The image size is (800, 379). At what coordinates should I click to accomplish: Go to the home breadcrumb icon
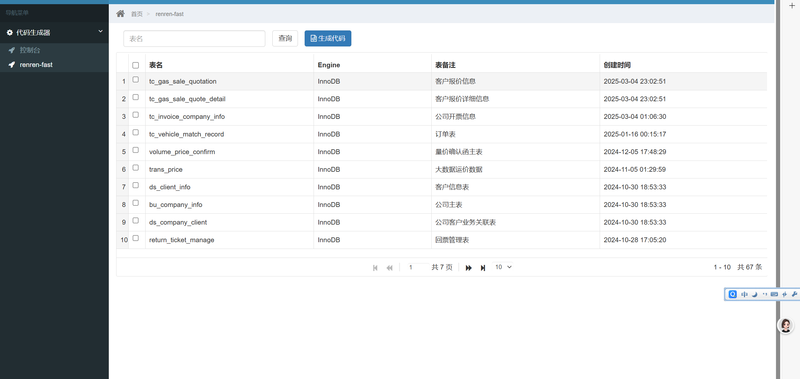[x=120, y=14]
